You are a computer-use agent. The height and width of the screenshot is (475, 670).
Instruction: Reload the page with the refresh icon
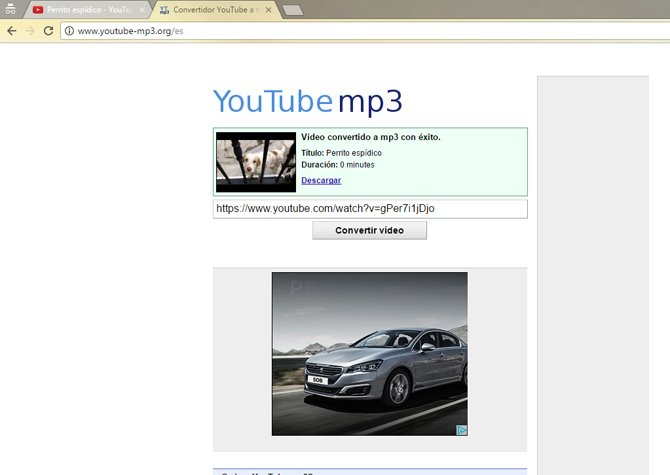tap(48, 31)
